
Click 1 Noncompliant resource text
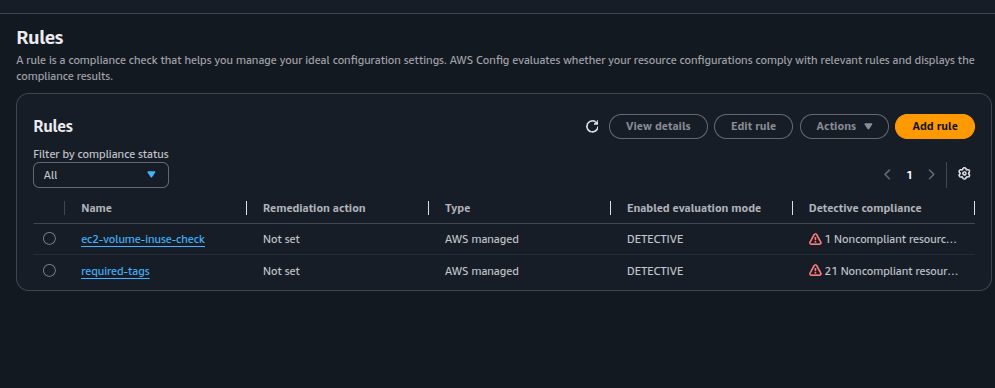pyautogui.click(x=890, y=239)
